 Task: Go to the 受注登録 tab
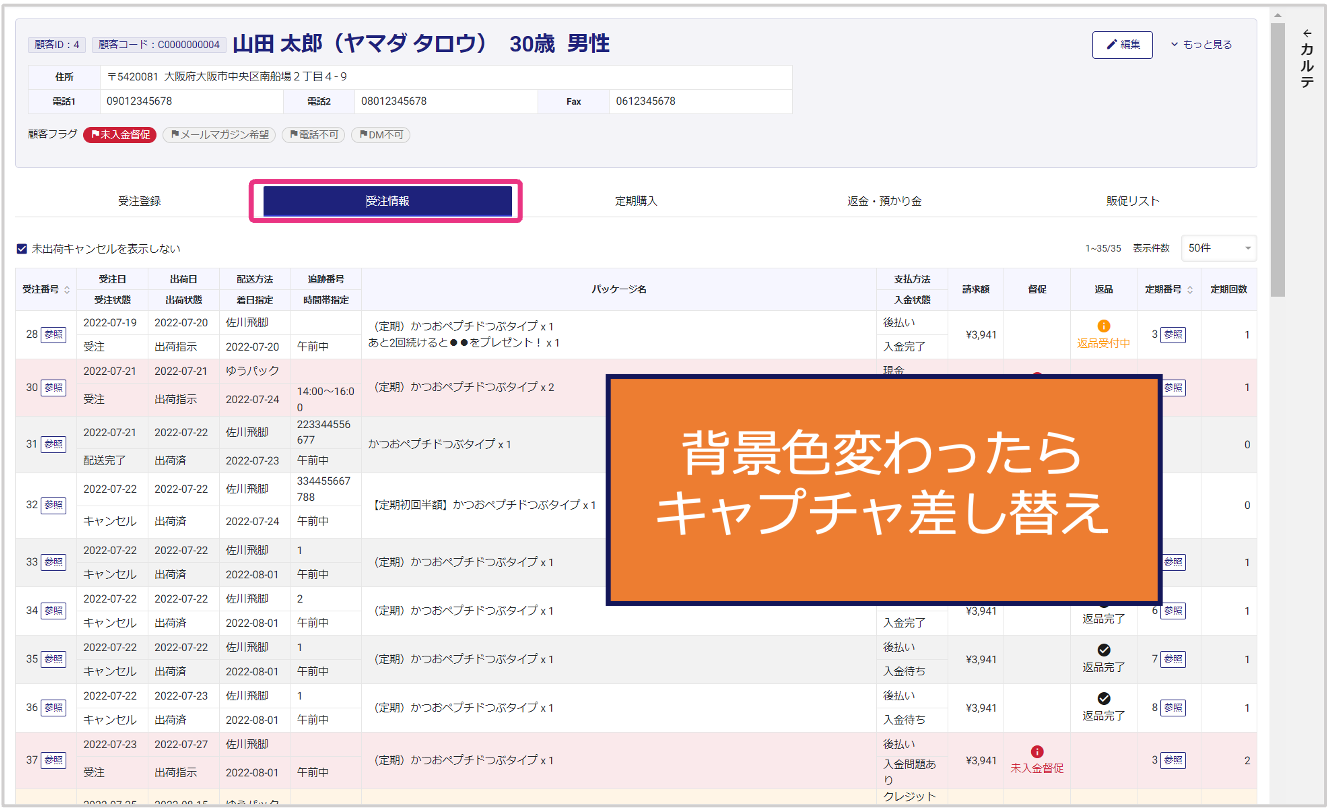coord(139,201)
